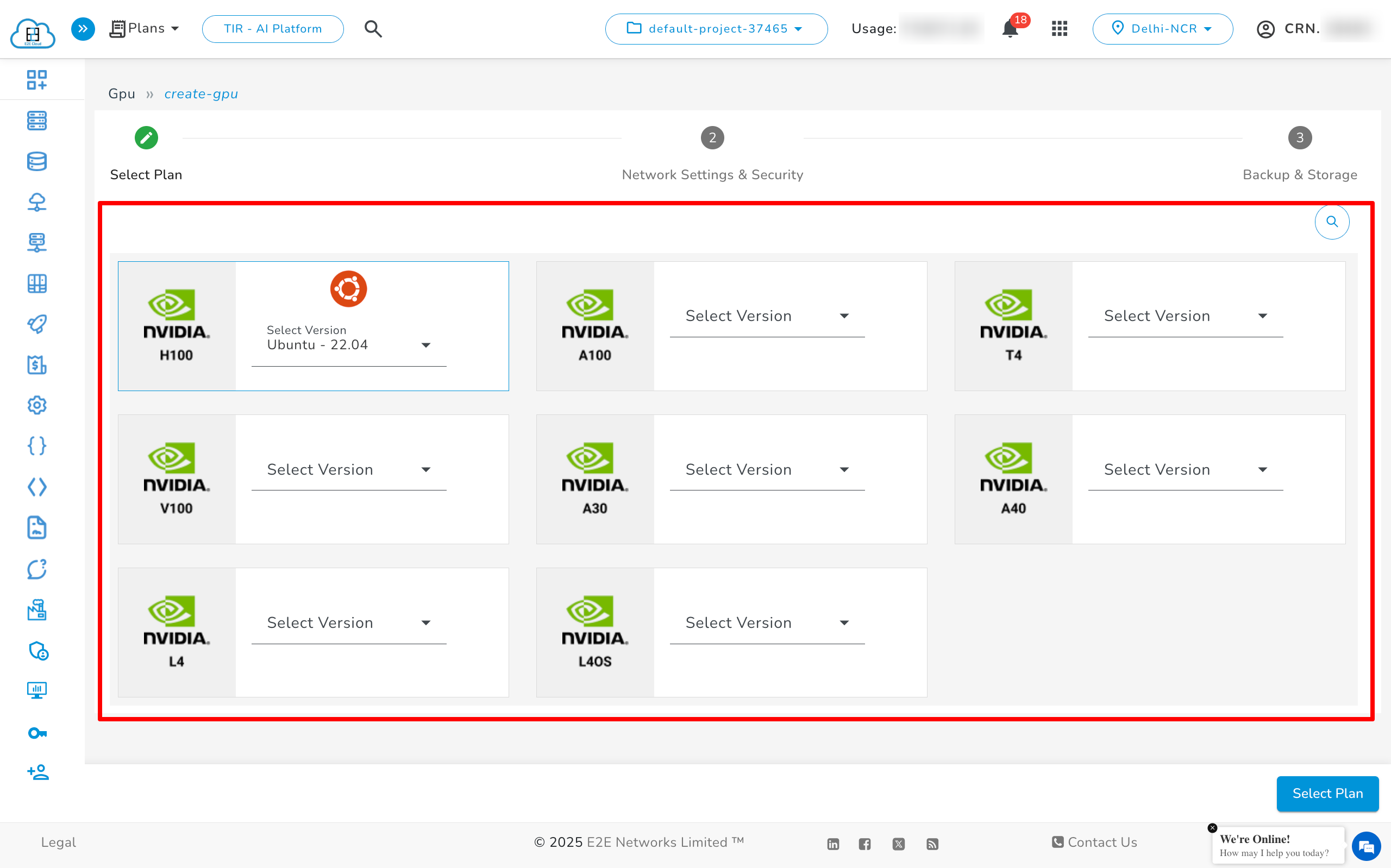1391x868 pixels.
Task: Open H100 Ubuntu - 22.04 version dropdown
Action: coord(348,344)
